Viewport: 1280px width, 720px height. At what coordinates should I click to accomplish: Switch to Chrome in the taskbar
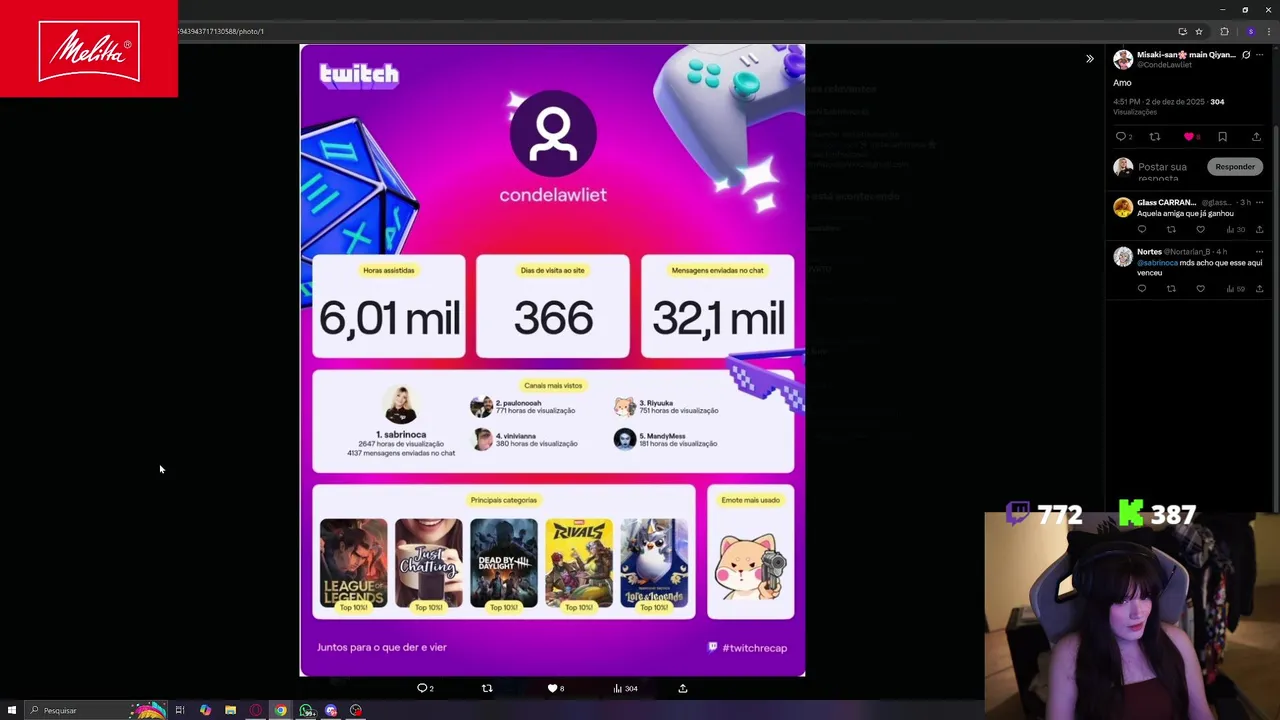click(x=281, y=710)
